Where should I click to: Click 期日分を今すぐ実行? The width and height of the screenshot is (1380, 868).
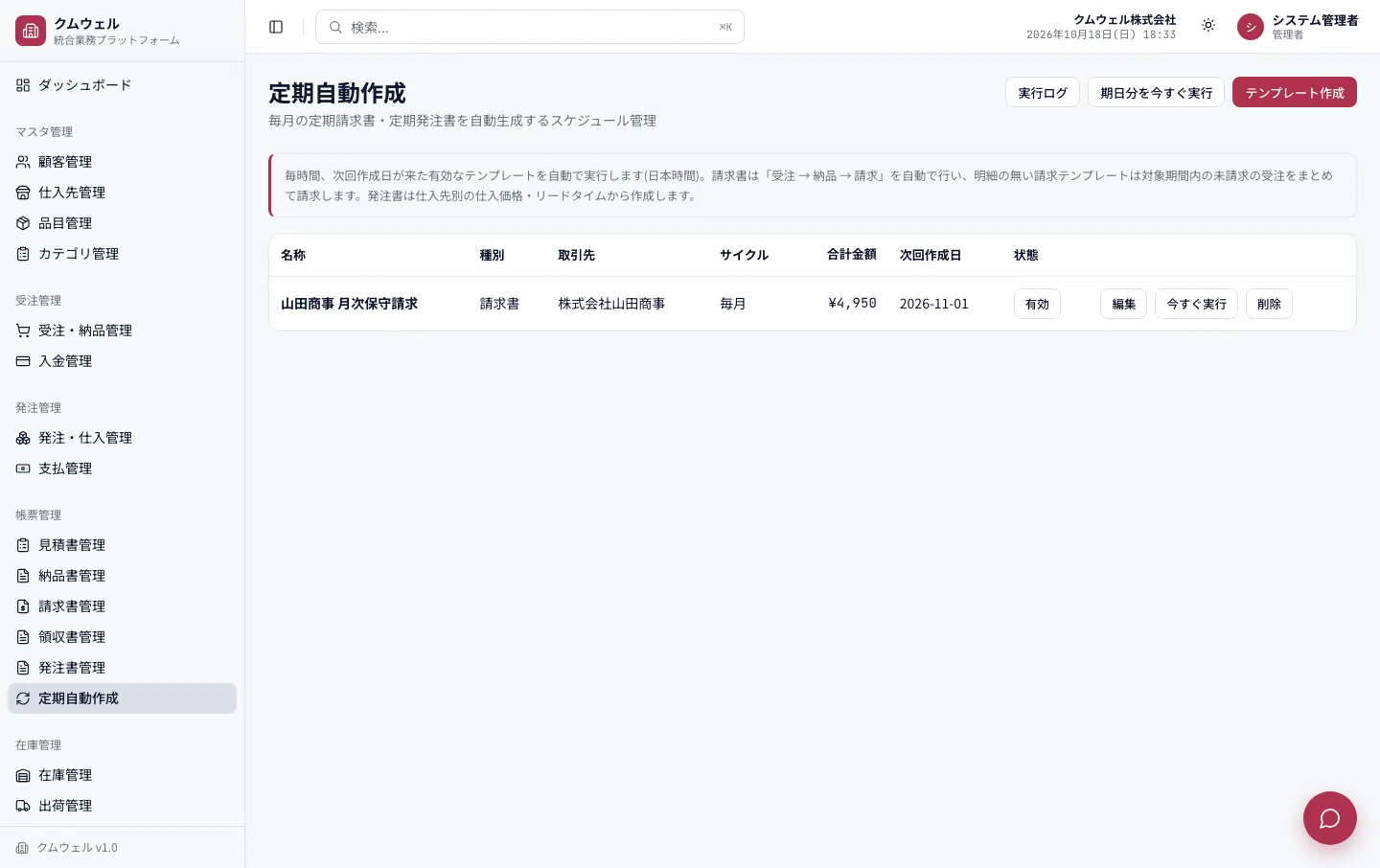tap(1156, 92)
